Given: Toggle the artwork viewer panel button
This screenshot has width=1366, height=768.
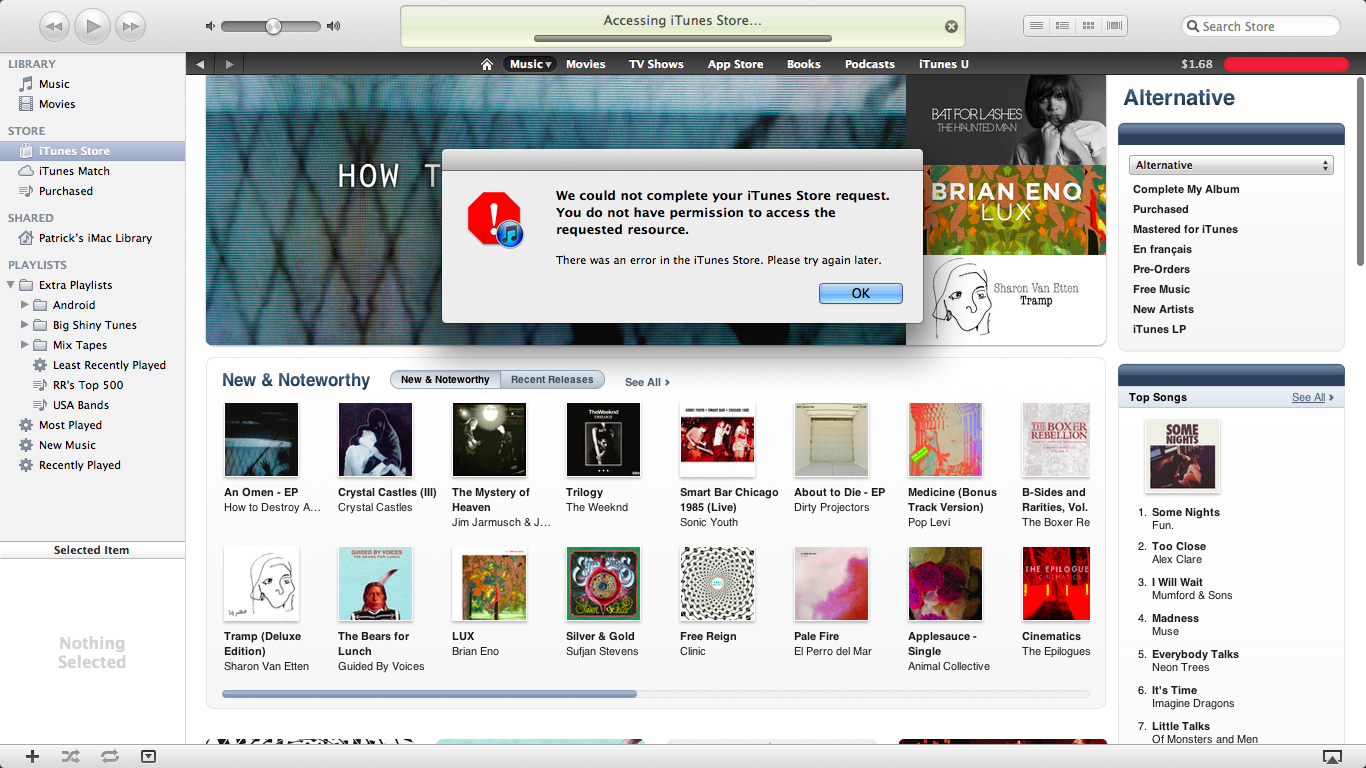Looking at the screenshot, I should coord(148,757).
